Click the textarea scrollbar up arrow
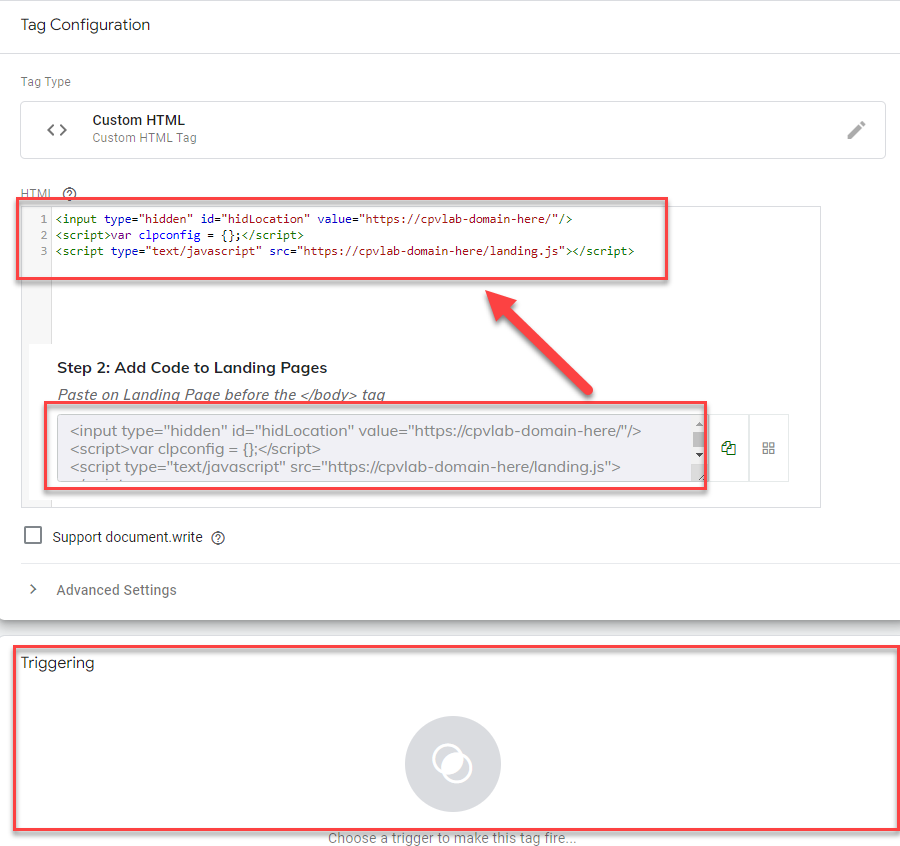Image resolution: width=900 pixels, height=846 pixels. click(698, 425)
